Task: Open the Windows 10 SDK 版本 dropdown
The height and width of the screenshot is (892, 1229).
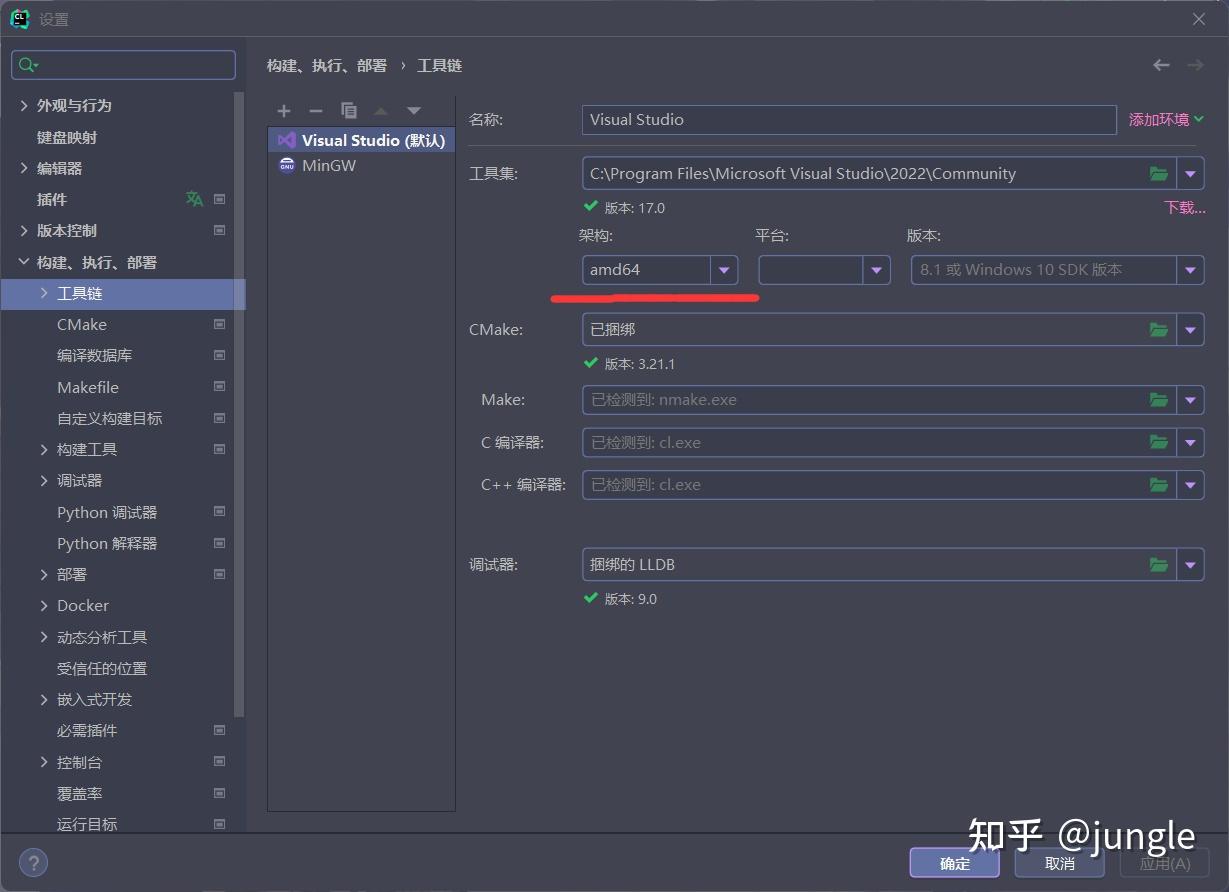Action: click(1190, 269)
